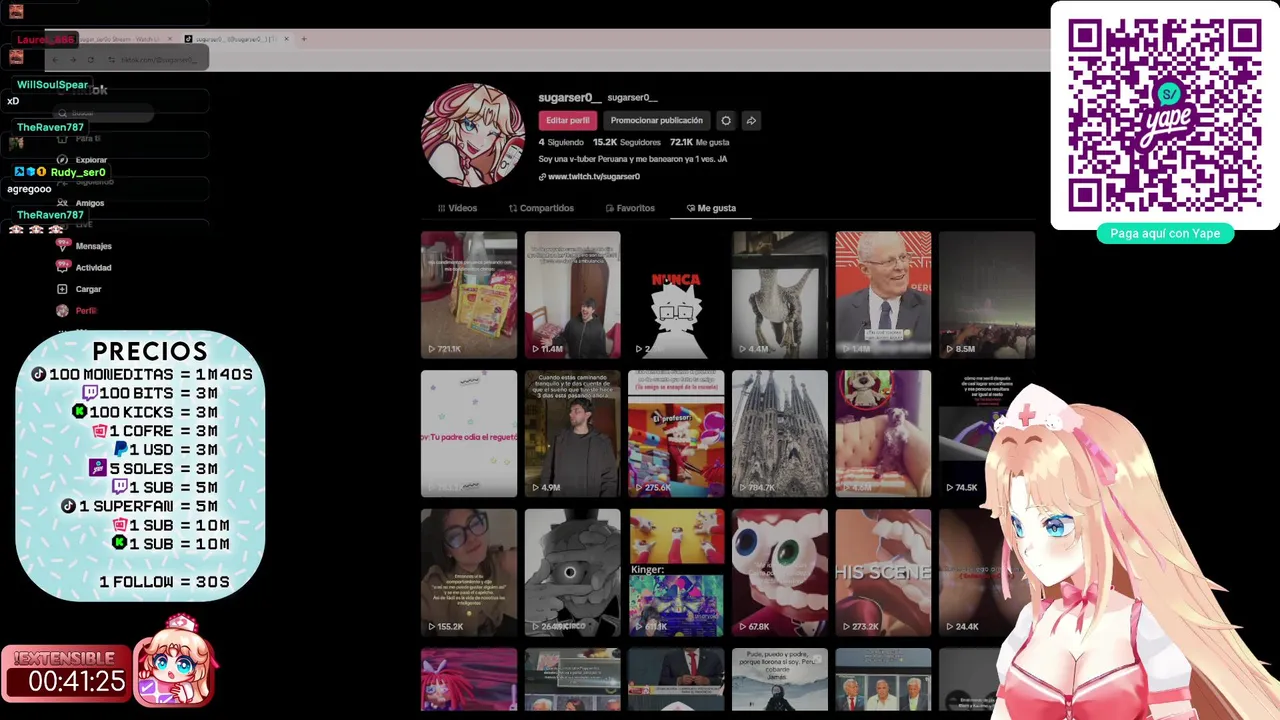Viewport: 1280px width, 720px height.
Task: Open the 'HIS SCENE' video 273.2K
Action: pyautogui.click(x=884, y=573)
